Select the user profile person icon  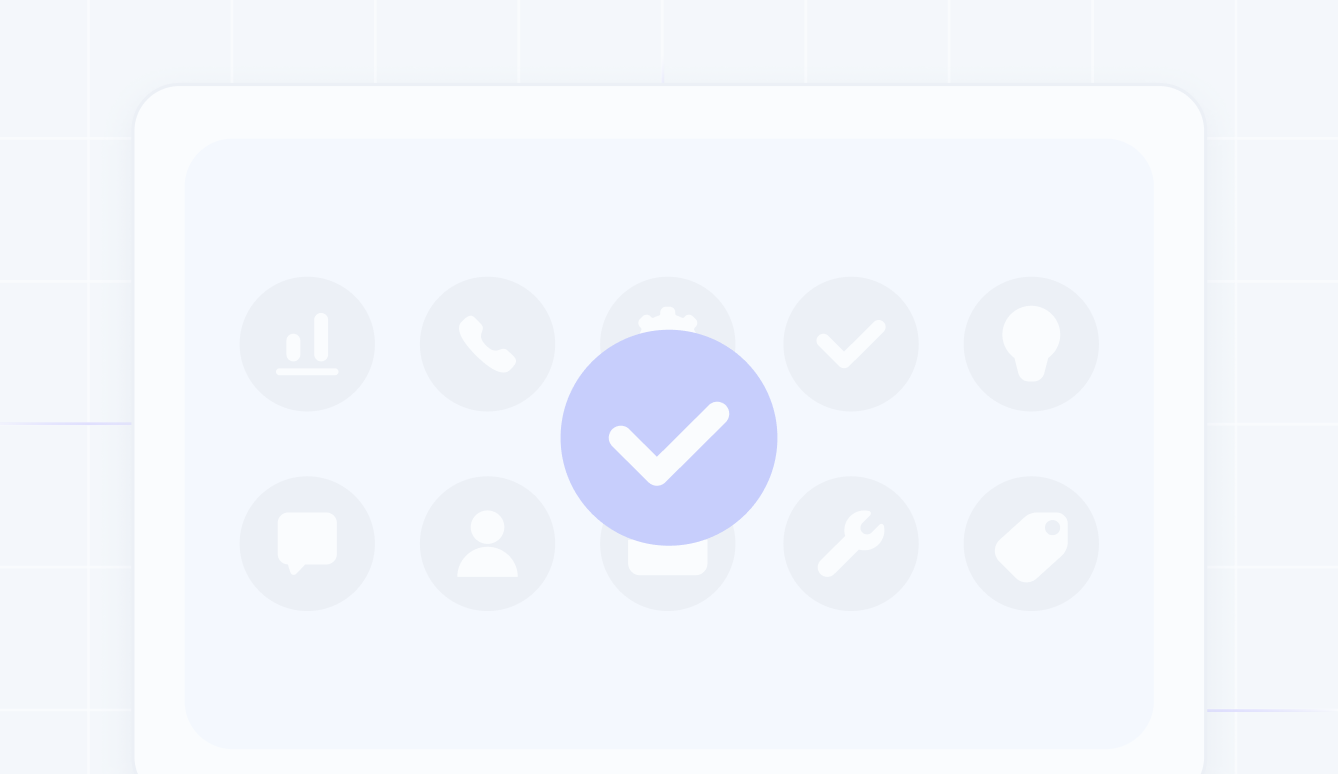point(487,543)
